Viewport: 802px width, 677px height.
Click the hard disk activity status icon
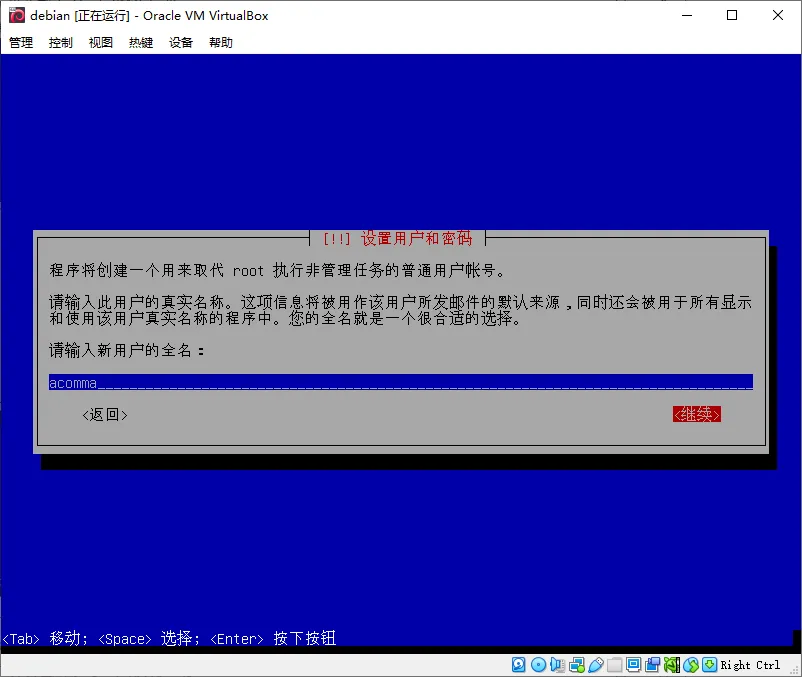pos(519,664)
